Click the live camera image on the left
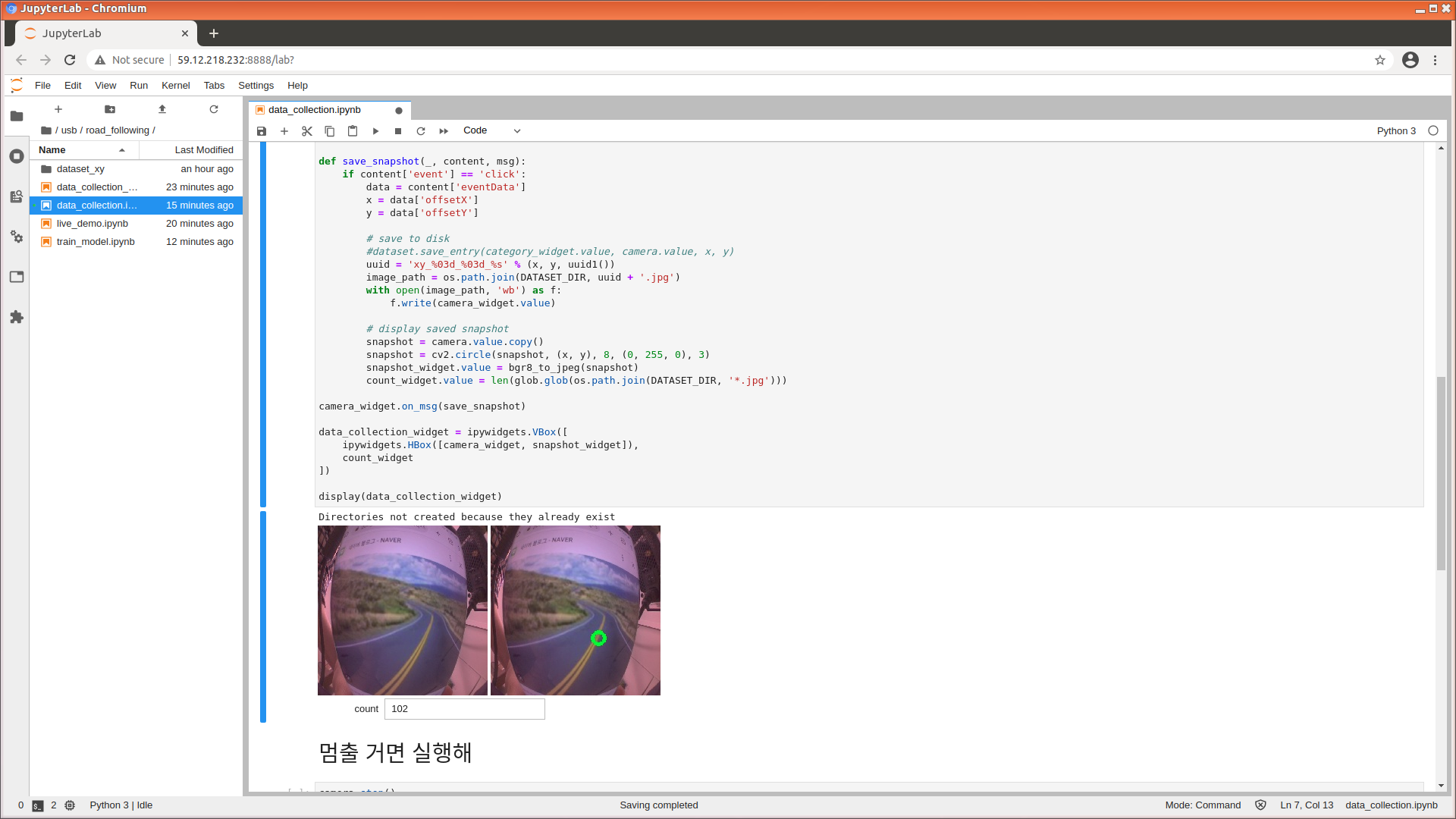Viewport: 1456px width, 819px height. [x=403, y=610]
